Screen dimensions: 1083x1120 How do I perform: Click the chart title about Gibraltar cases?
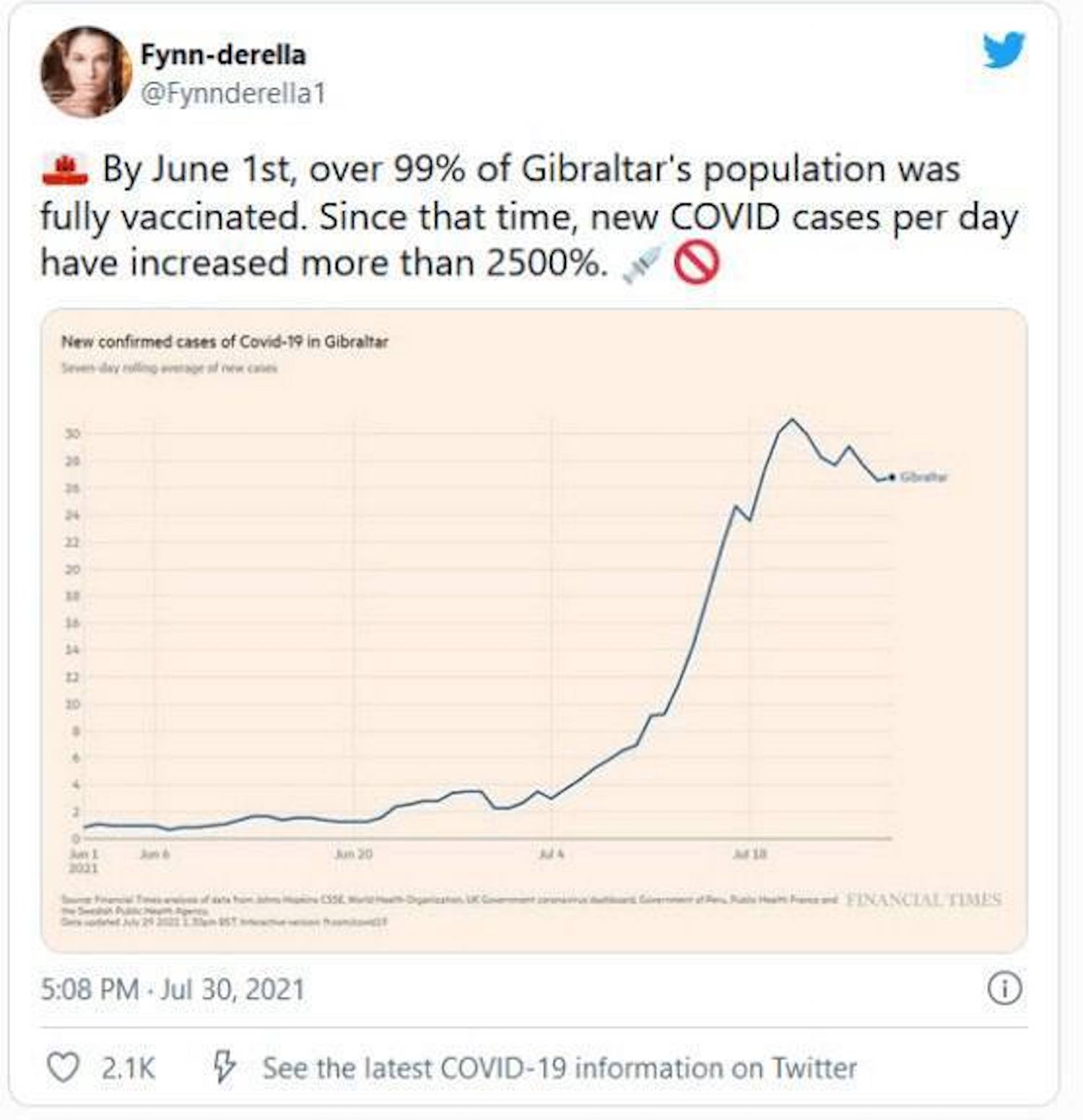(225, 342)
